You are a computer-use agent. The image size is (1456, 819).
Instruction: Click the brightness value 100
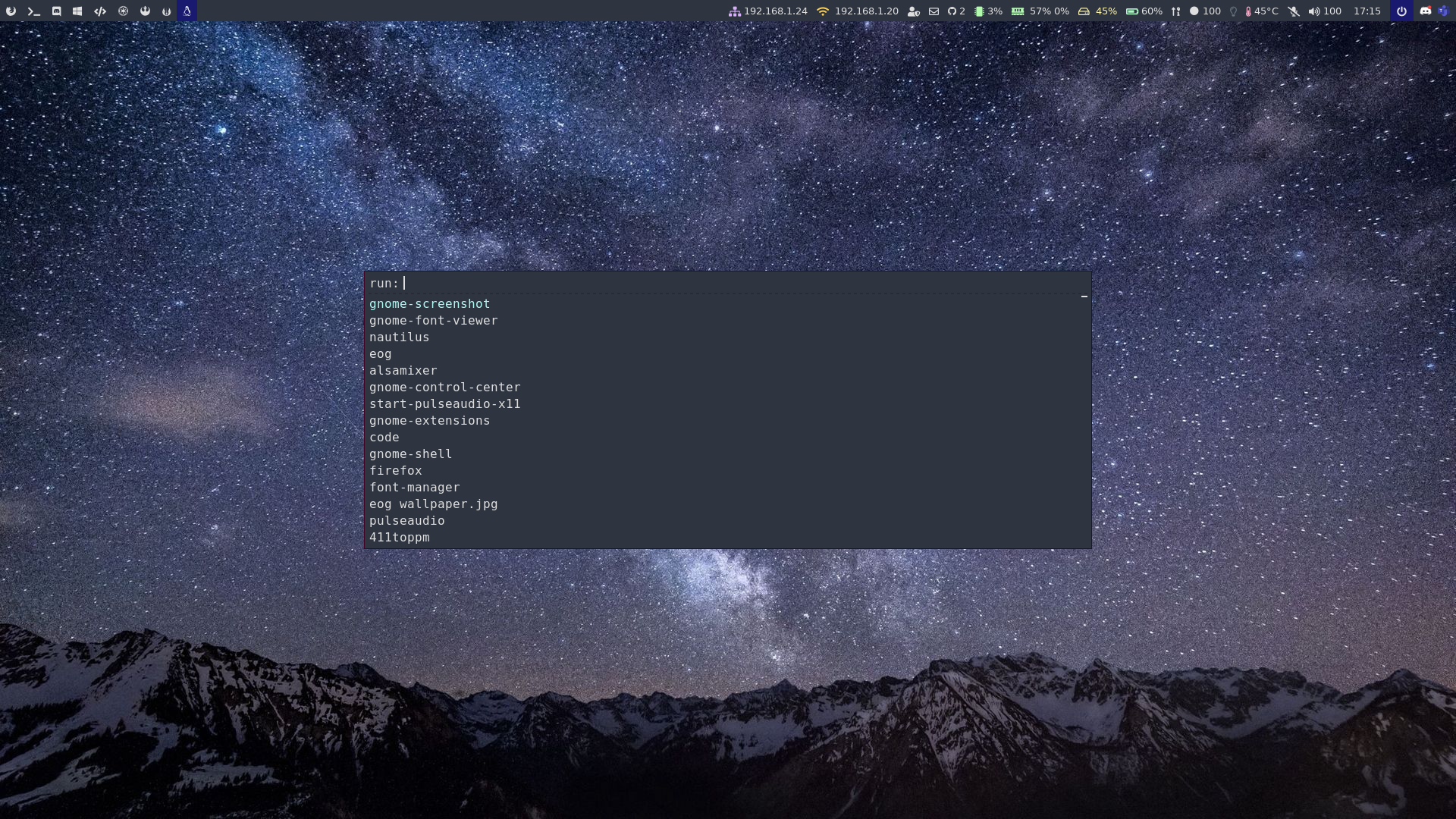click(x=1212, y=11)
